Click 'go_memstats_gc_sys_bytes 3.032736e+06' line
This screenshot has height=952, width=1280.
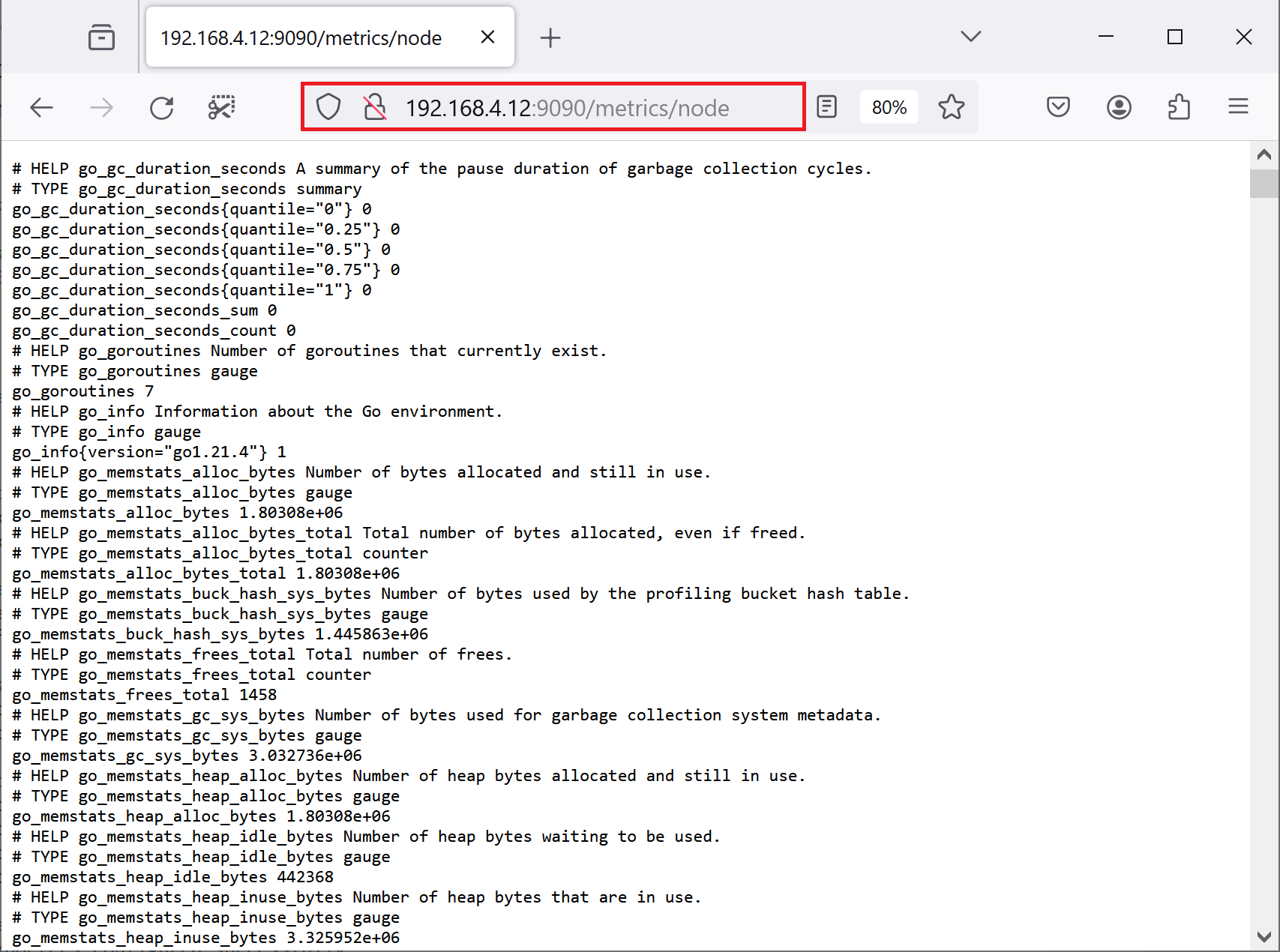[187, 756]
